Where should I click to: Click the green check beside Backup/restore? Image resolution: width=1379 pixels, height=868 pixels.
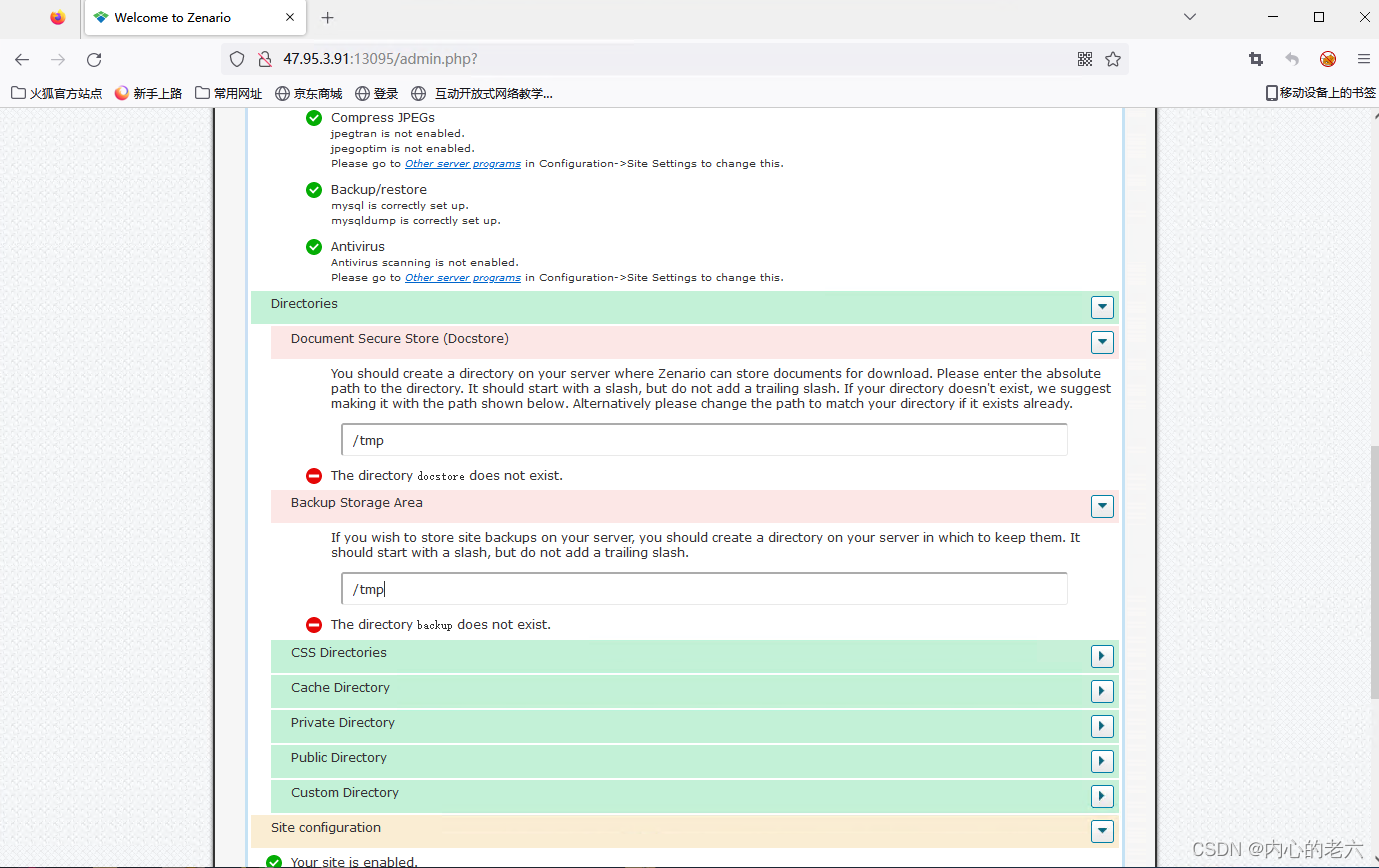(314, 190)
